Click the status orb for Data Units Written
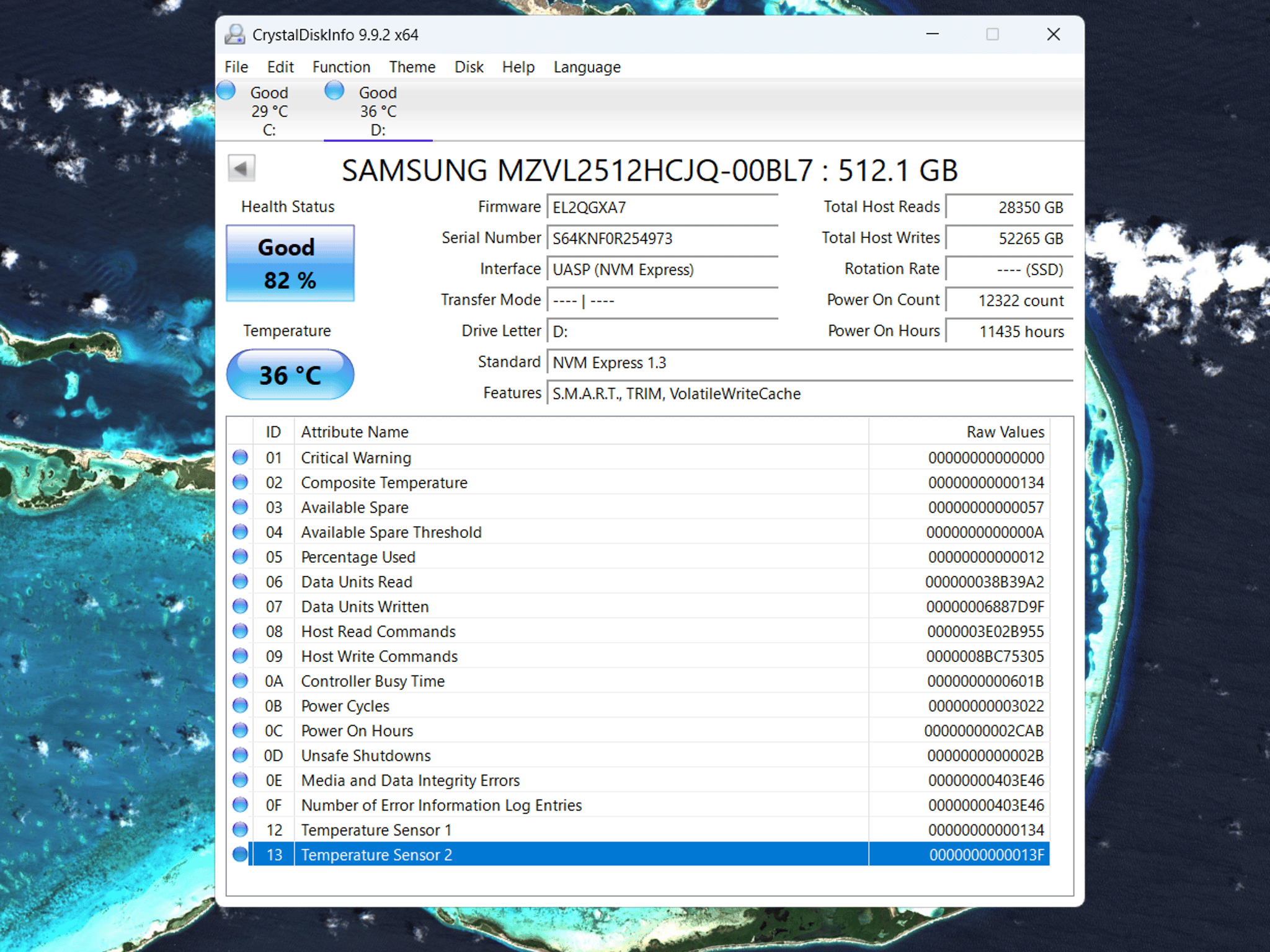1270x952 pixels. coord(240,606)
